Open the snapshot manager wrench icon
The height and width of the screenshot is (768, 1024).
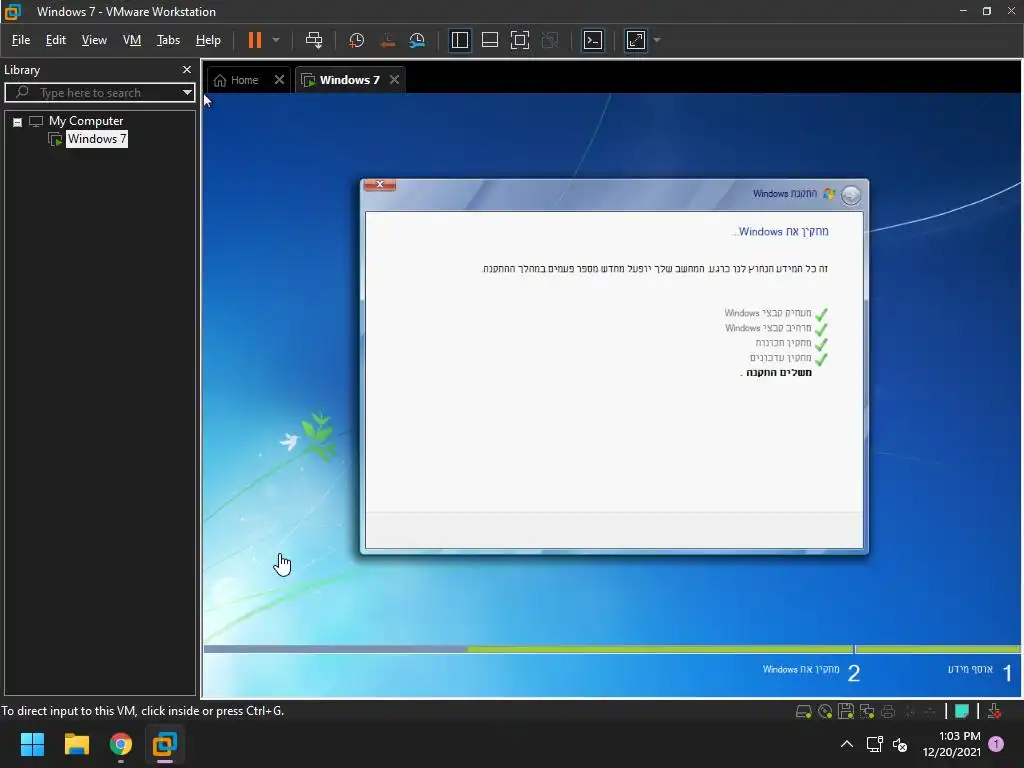tap(417, 40)
